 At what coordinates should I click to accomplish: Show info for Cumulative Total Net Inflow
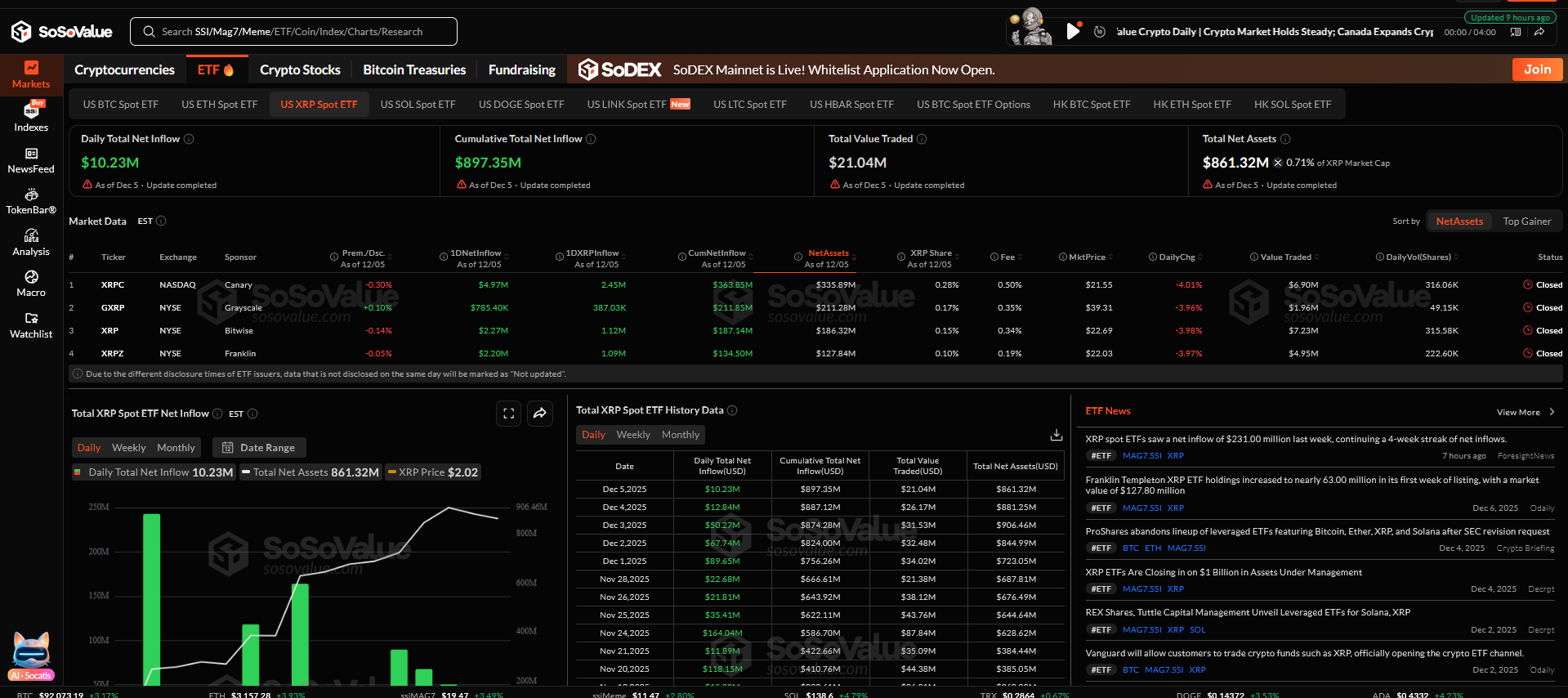(x=591, y=139)
